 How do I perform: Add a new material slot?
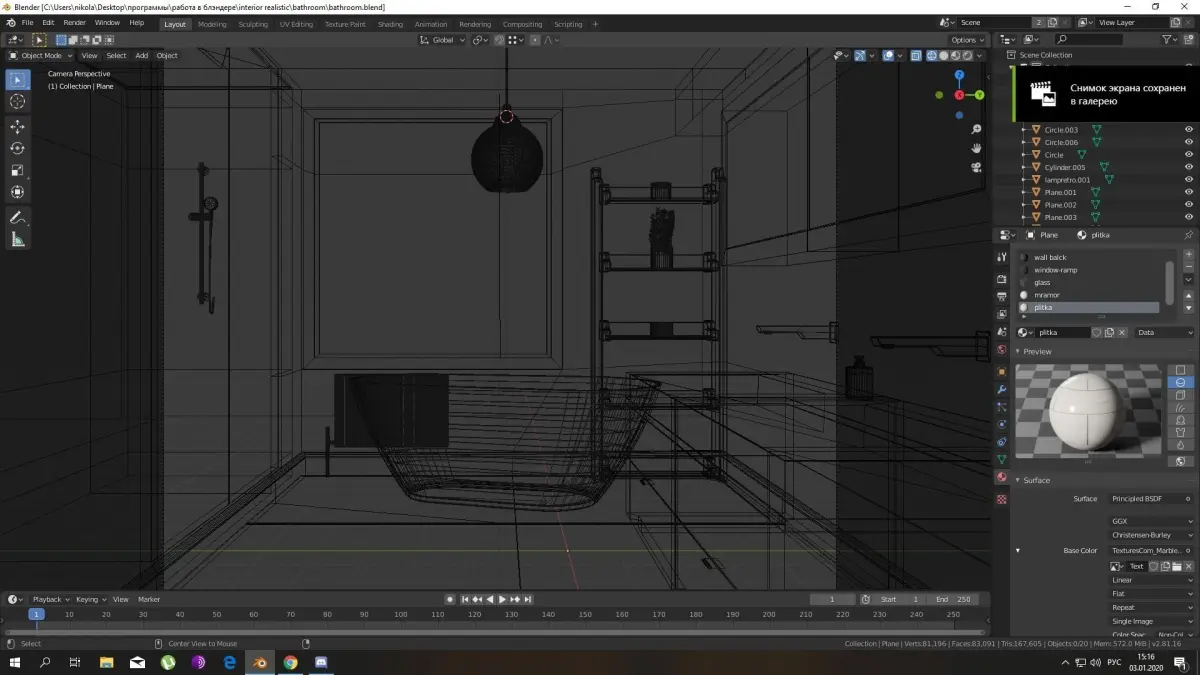coord(1188,255)
